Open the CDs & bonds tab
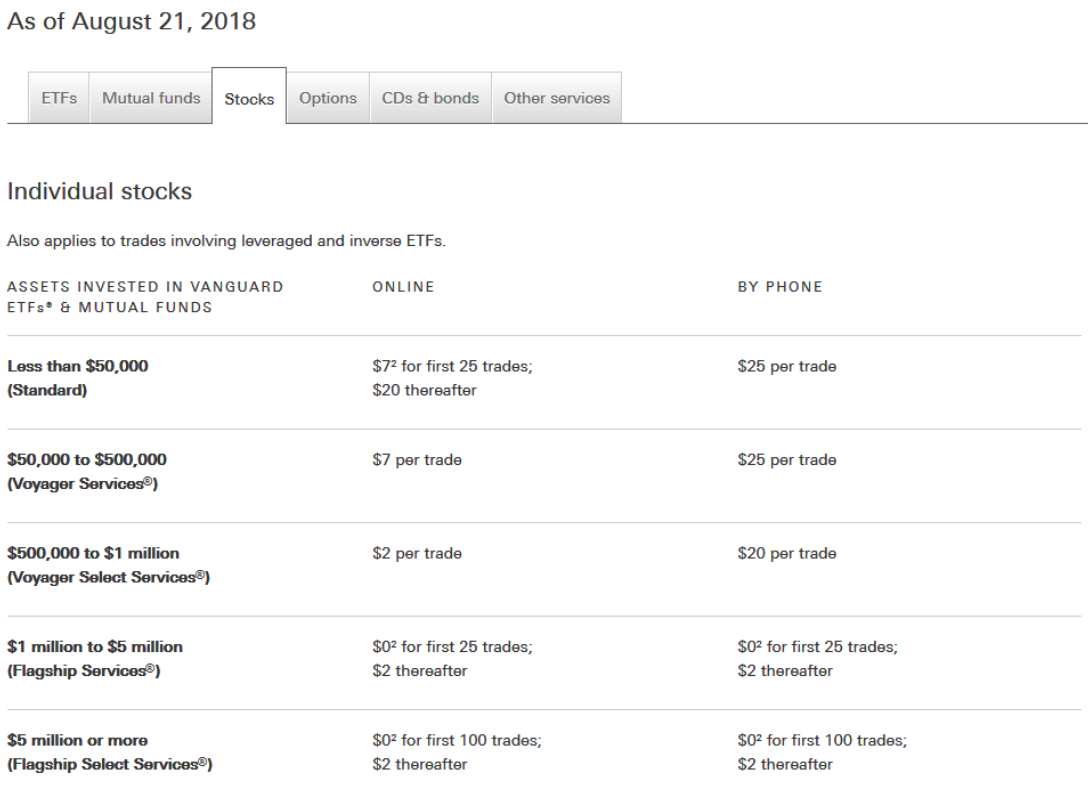 pos(430,98)
